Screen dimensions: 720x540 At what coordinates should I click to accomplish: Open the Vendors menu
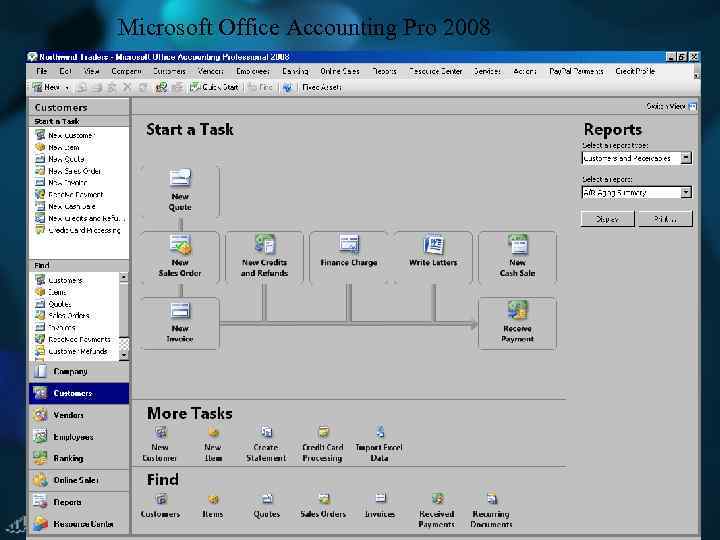pyautogui.click(x=211, y=71)
